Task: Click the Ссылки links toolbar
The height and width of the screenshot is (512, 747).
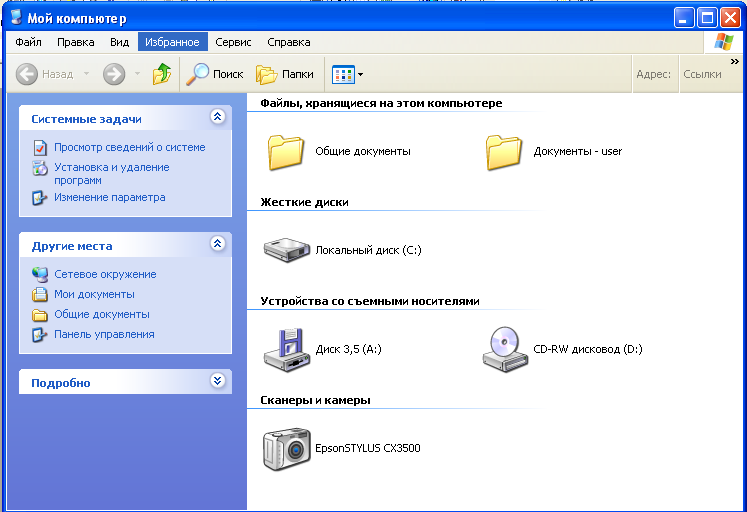Action: 702,74
